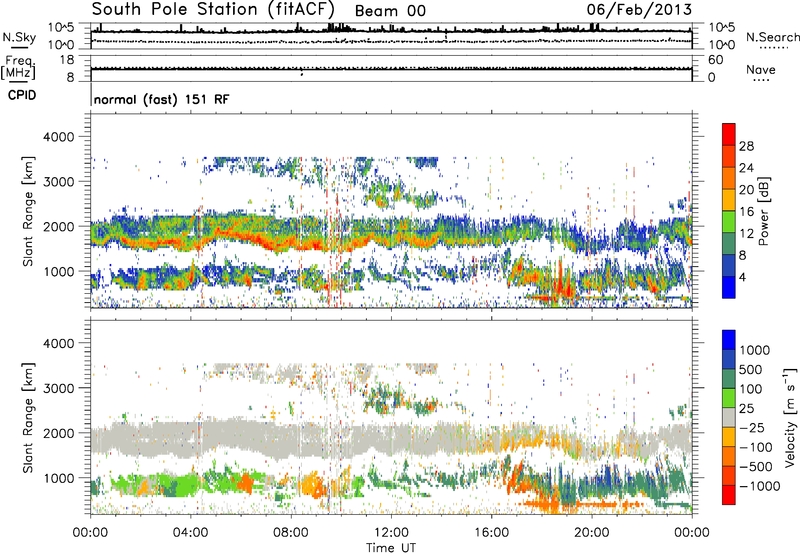Click the 'Slant Range [km]' label of the power panel
The height and width of the screenshot is (554, 800).
click(28, 211)
